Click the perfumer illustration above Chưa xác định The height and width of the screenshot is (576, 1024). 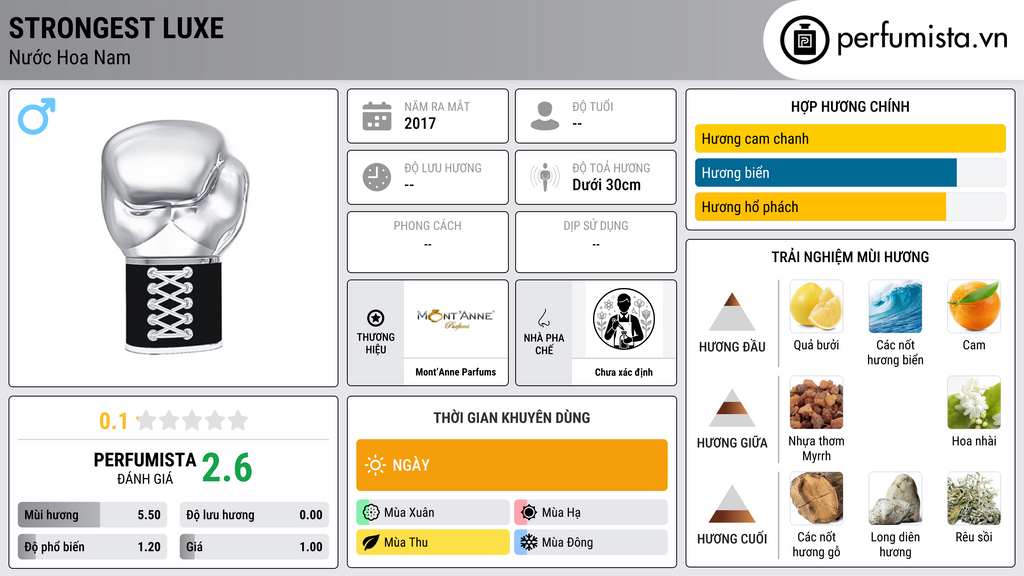pyautogui.click(x=624, y=319)
